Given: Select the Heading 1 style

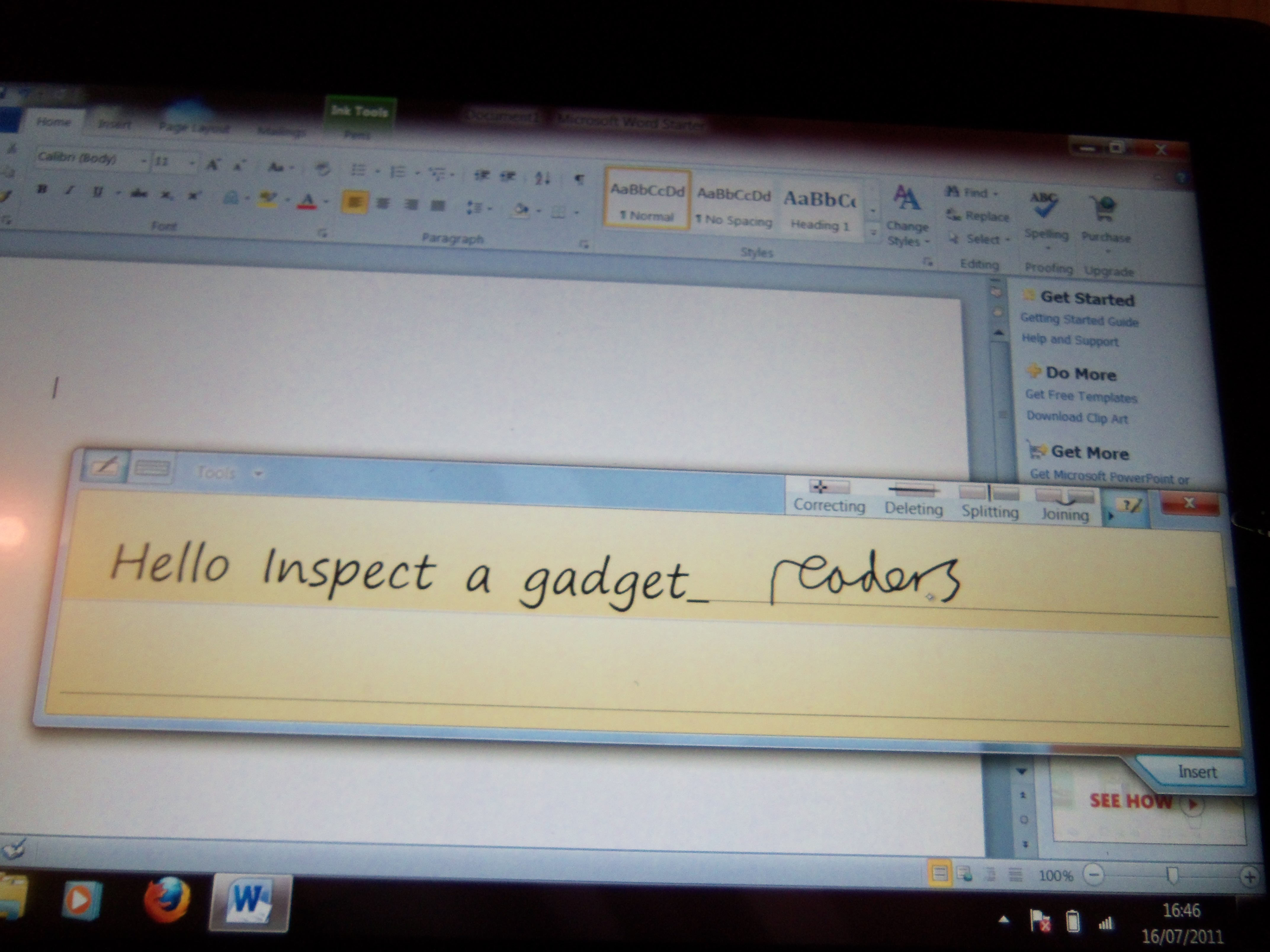Looking at the screenshot, I should [820, 210].
